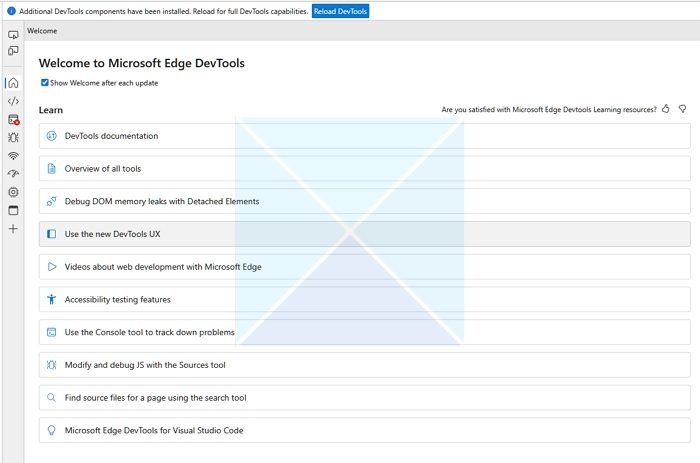
Task: Open the Inspect element tool
Action: point(13,35)
